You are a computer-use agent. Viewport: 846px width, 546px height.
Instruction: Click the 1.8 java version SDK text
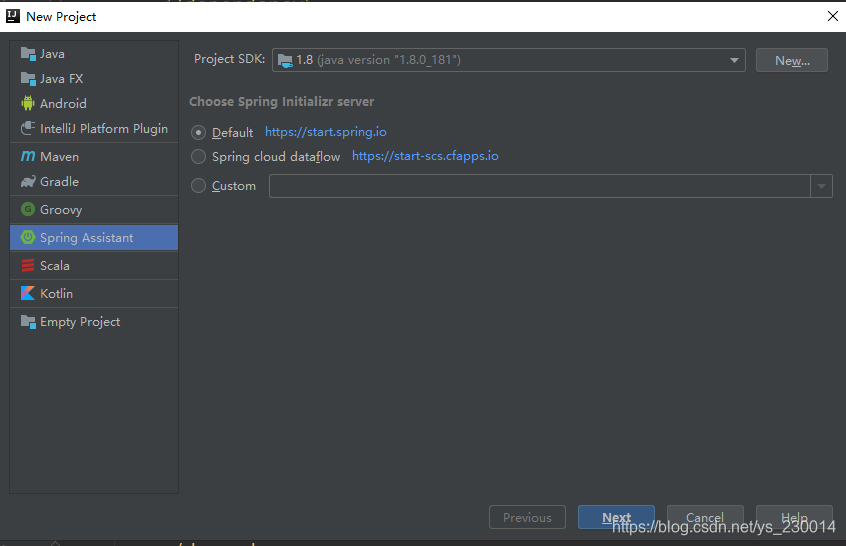(x=378, y=60)
